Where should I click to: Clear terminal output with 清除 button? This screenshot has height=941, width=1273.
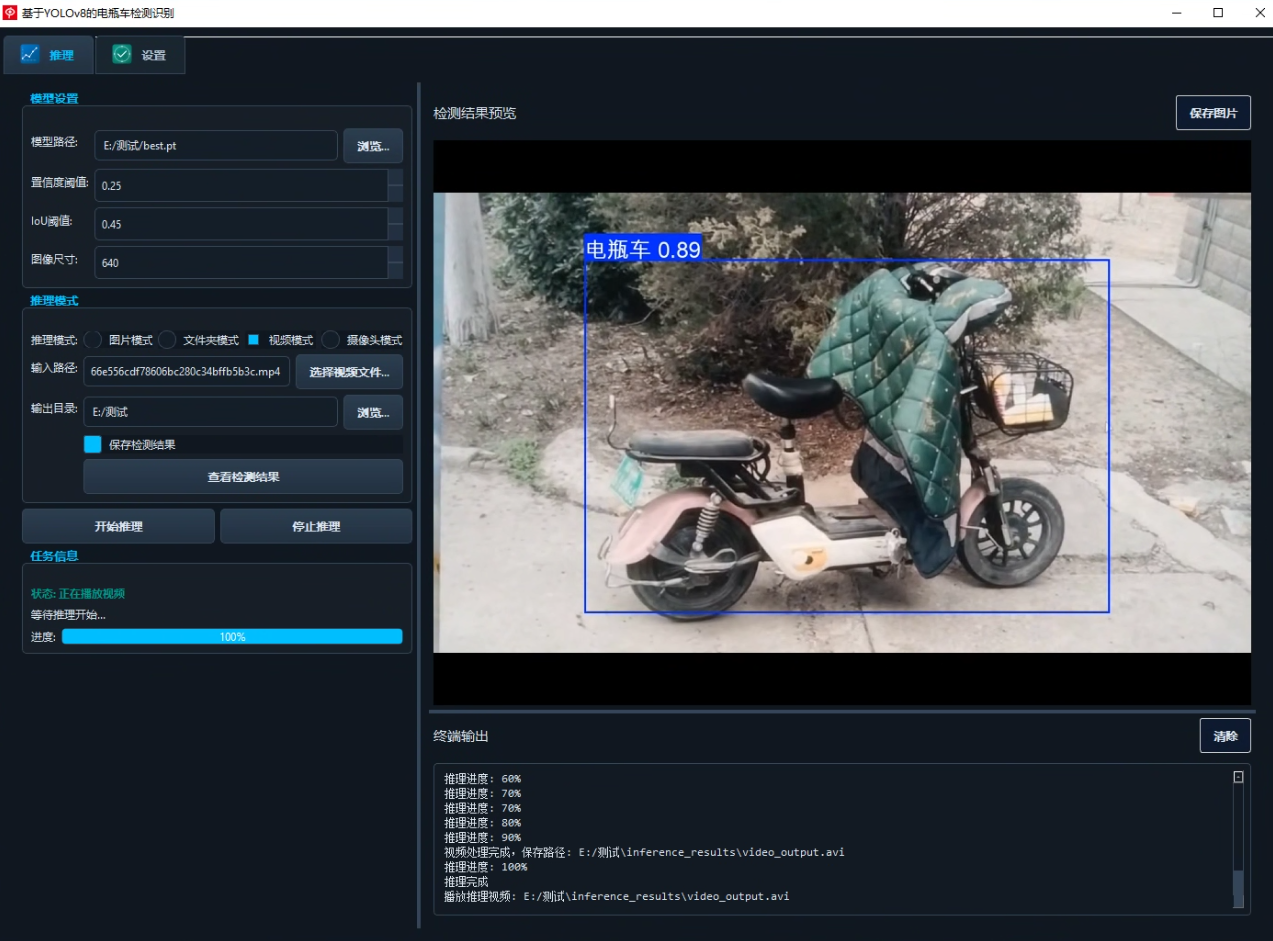point(1225,736)
